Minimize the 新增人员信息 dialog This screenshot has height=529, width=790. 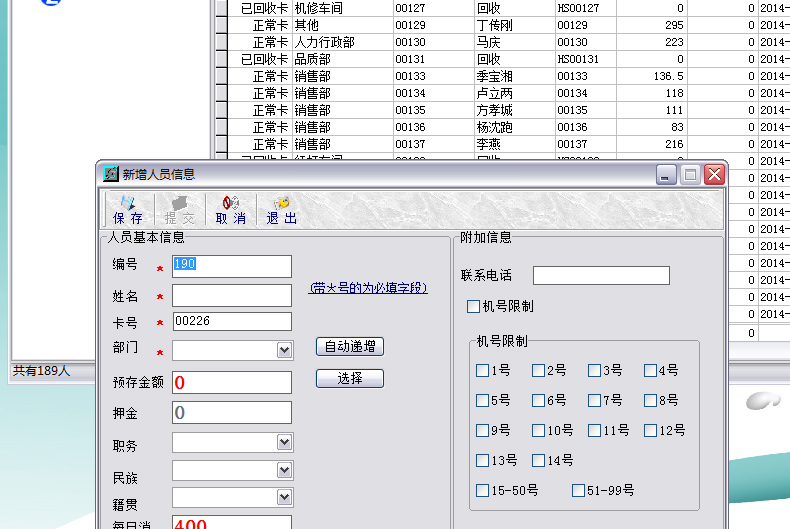pyautogui.click(x=666, y=174)
